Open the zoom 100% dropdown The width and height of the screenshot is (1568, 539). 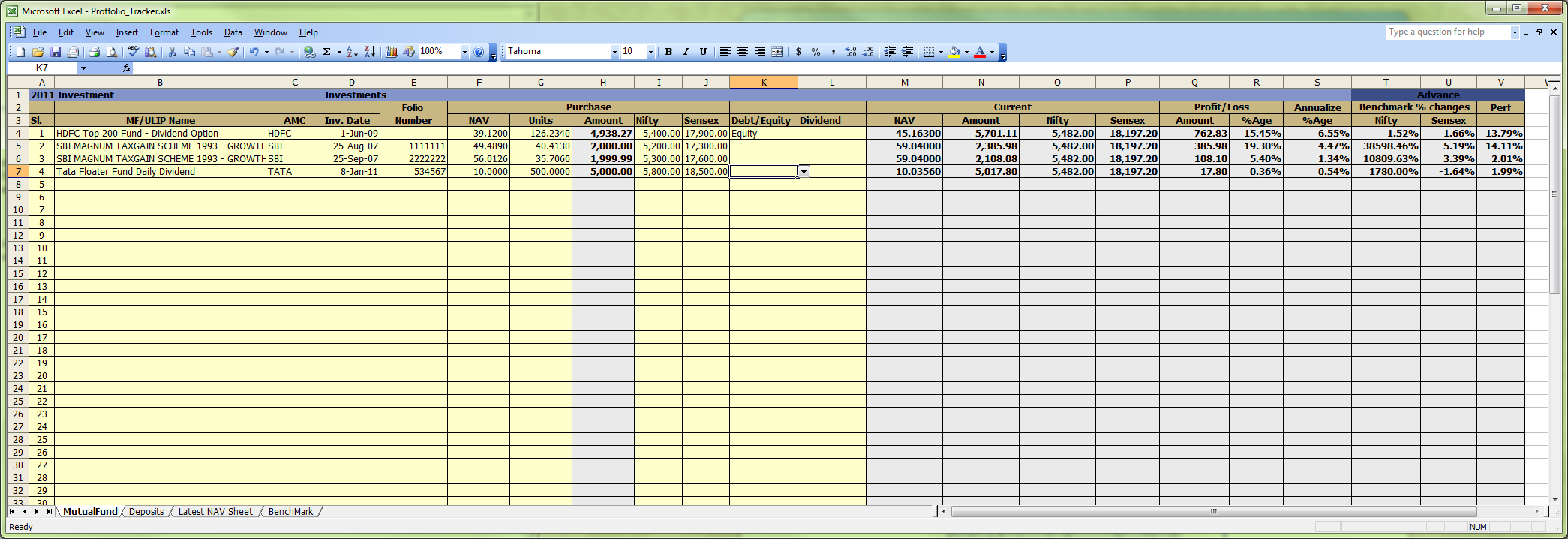pyautogui.click(x=464, y=52)
